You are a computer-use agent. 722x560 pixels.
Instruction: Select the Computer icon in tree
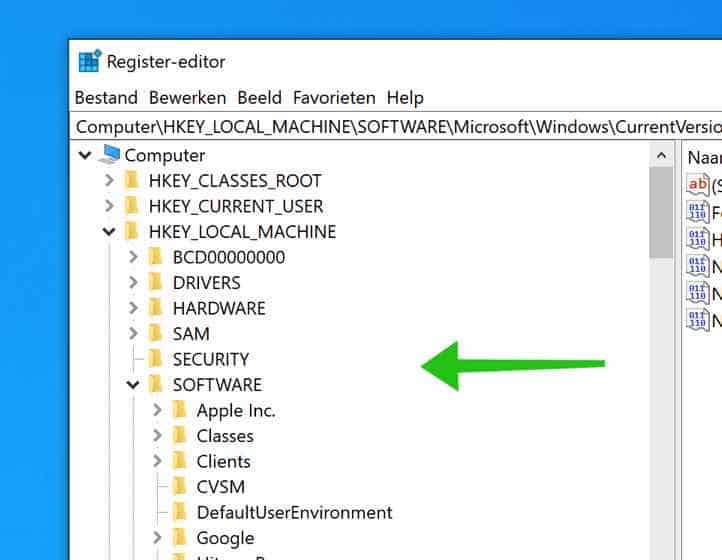click(x=110, y=154)
